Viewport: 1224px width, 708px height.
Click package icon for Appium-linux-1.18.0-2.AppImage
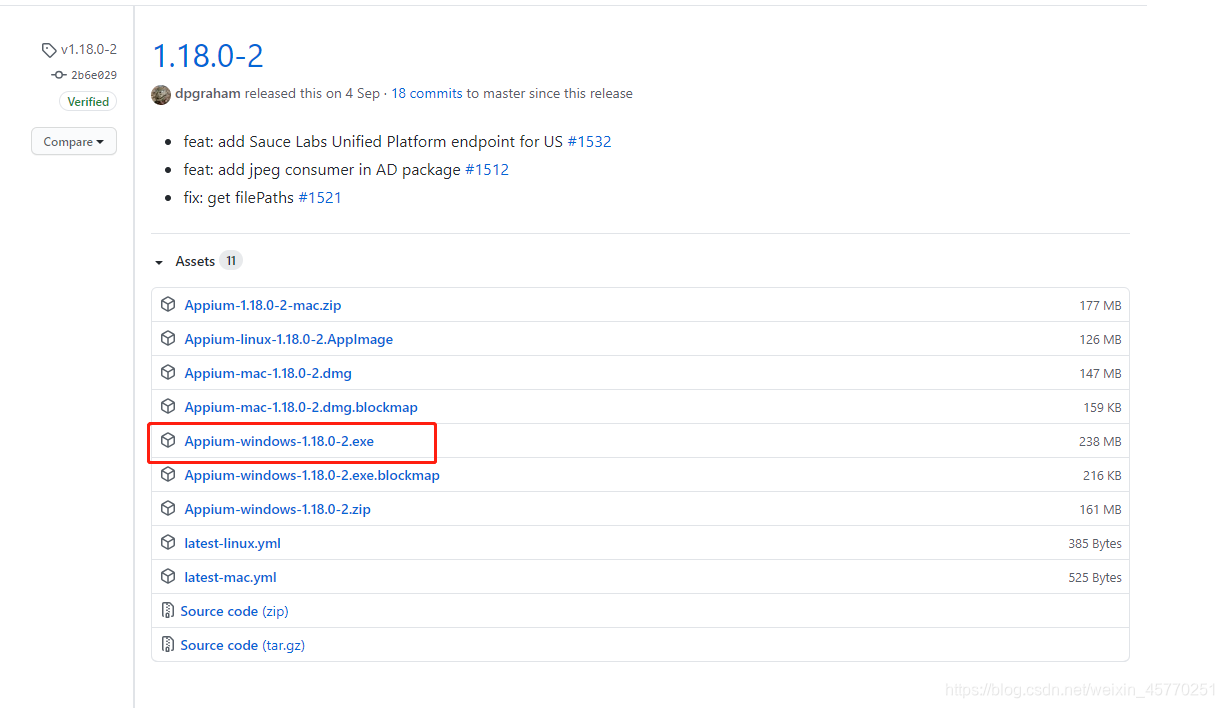tap(168, 338)
